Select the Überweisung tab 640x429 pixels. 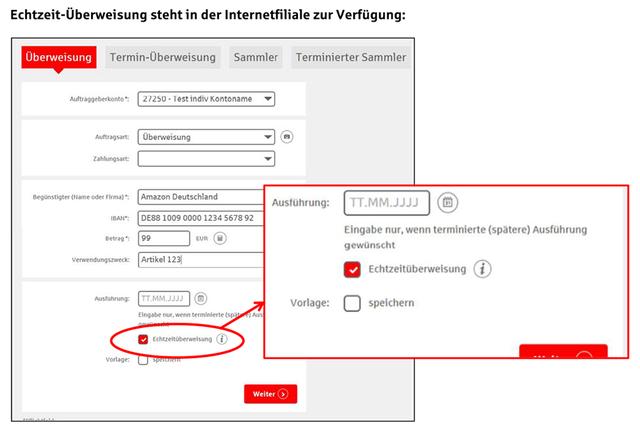pos(59,57)
